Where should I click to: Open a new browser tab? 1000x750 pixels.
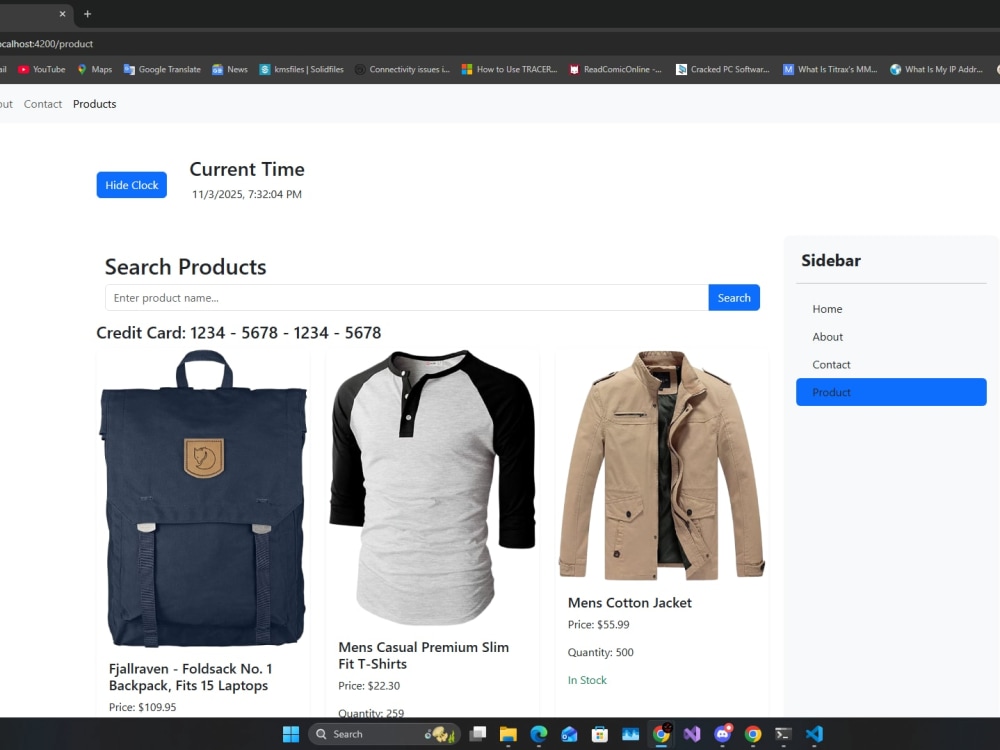tap(87, 13)
